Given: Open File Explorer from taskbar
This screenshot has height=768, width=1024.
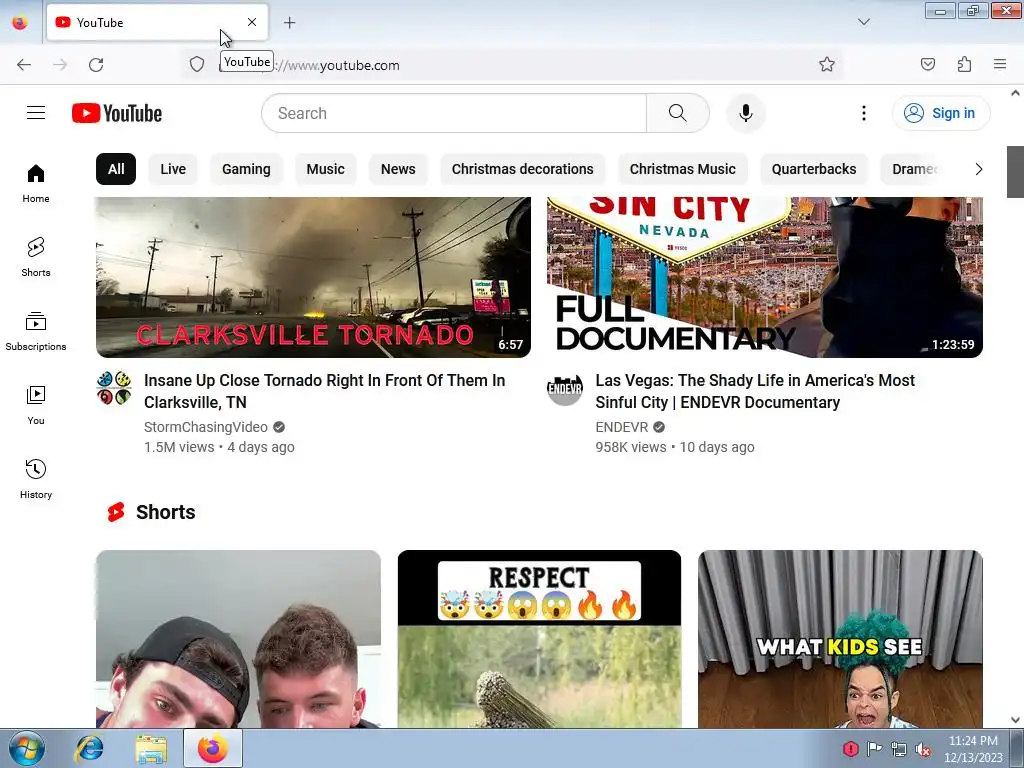Looking at the screenshot, I should (x=152, y=748).
